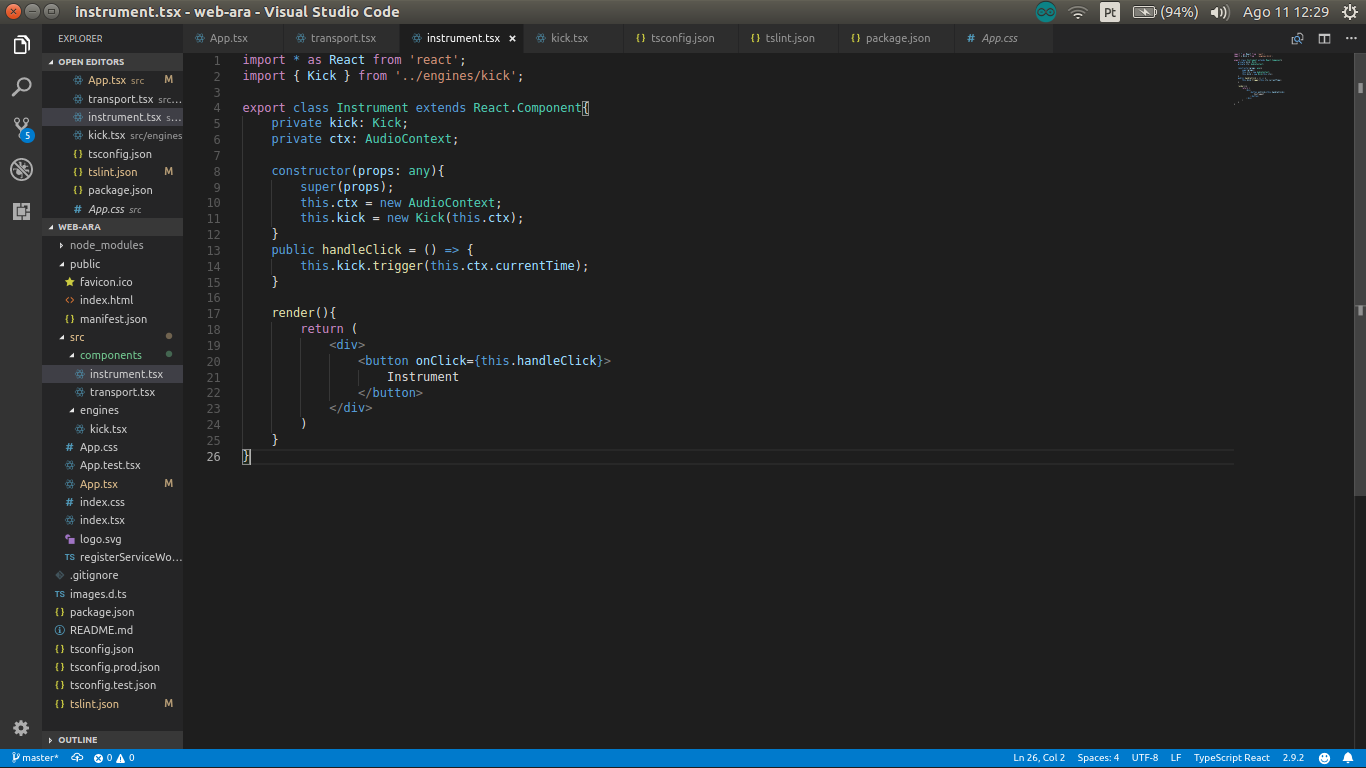Viewport: 1366px width, 768px height.
Task: Open the Explorer view in activity bar
Action: click(x=21, y=45)
